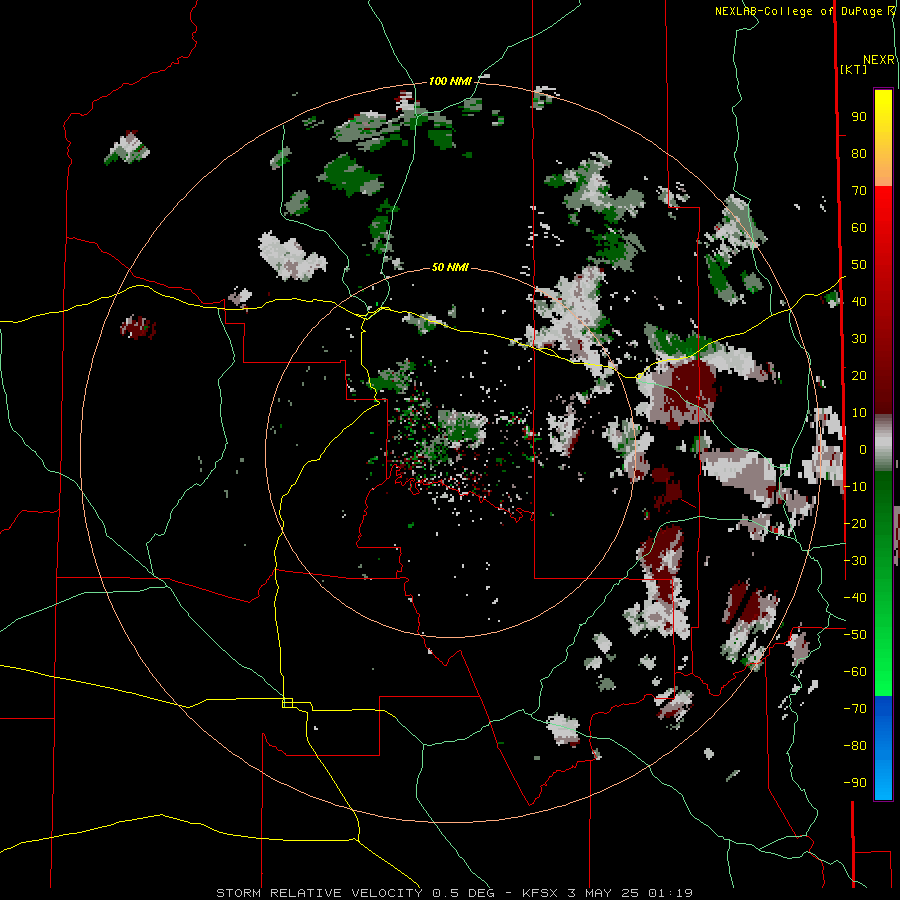Pick the light cyan color bar segment
This screenshot has height=900, width=900.
point(883,781)
